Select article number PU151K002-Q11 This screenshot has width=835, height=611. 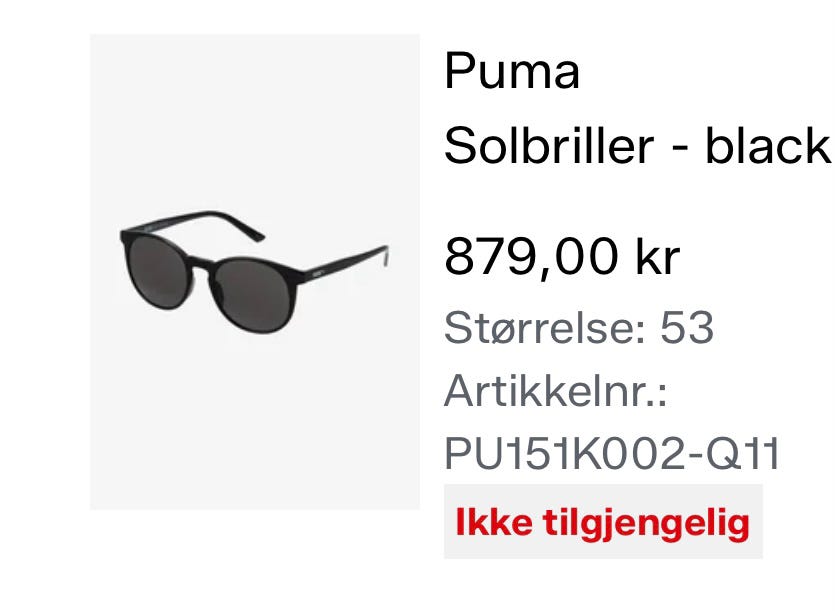(x=612, y=453)
